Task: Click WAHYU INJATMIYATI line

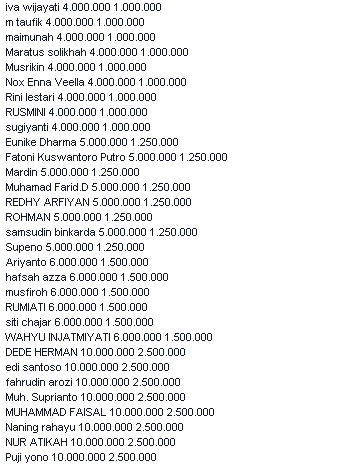Action: point(109,337)
